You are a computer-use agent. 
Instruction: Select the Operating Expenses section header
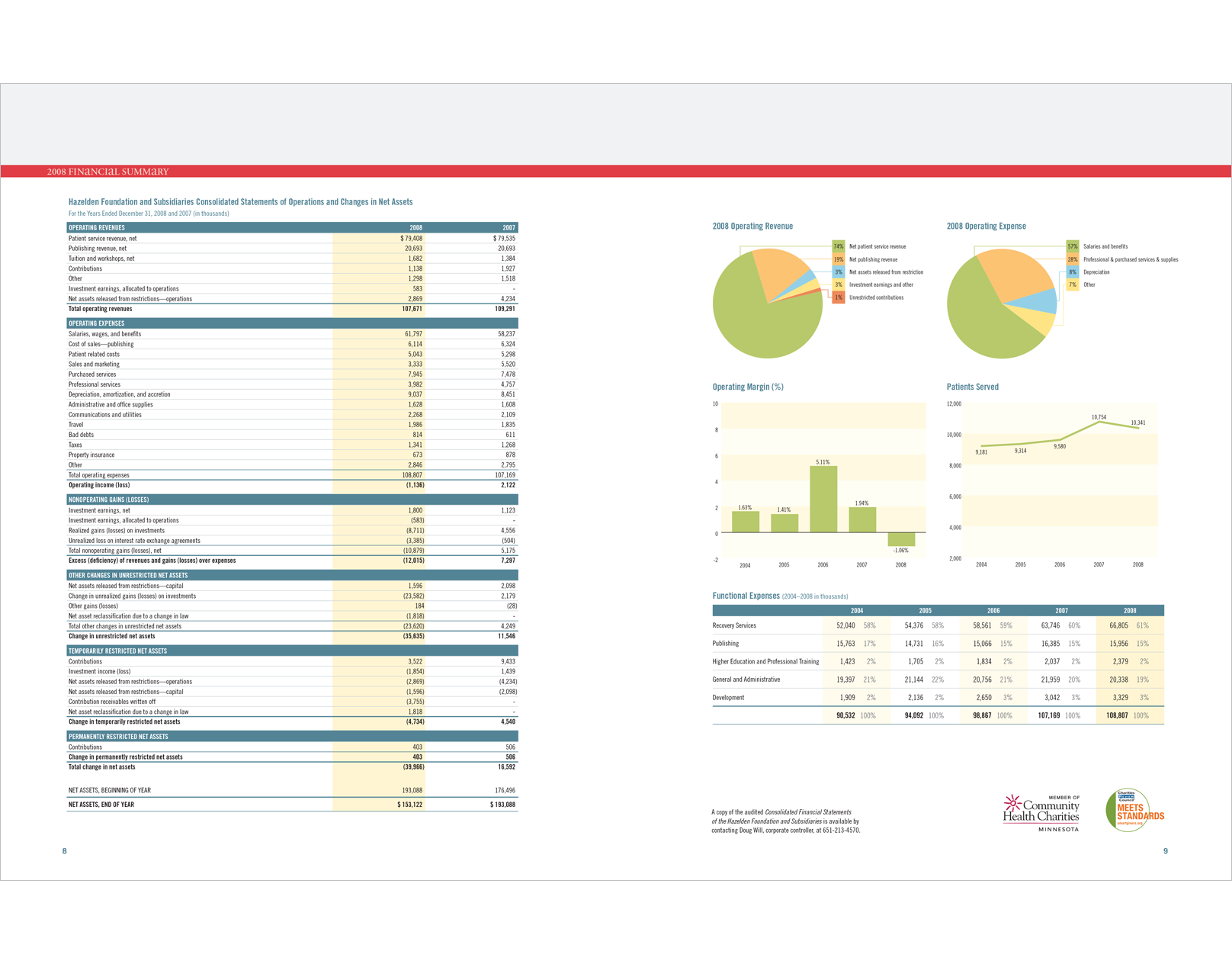pyautogui.click(x=292, y=323)
